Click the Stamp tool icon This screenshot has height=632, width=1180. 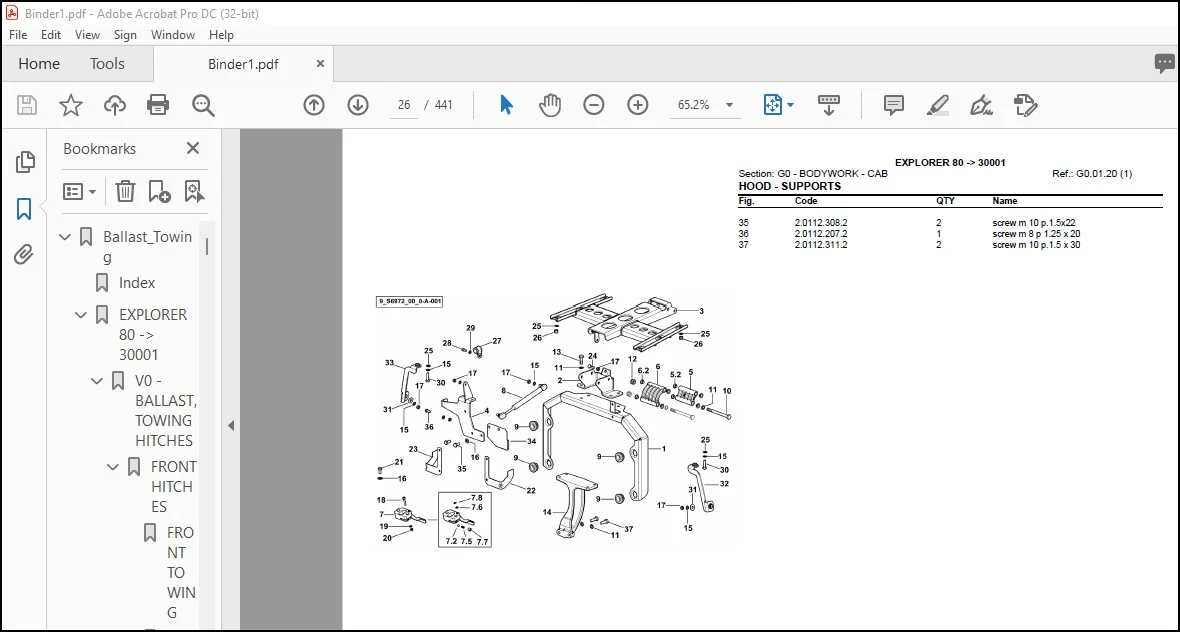tap(1025, 105)
